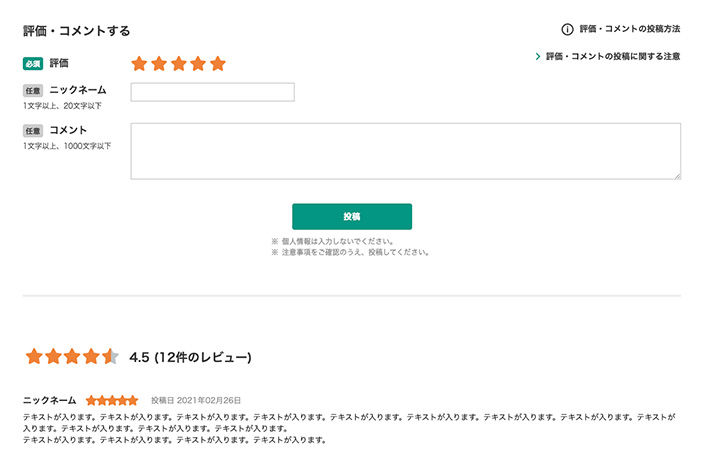702x464 pixels.
Task: Click the 任意 badge beside コメント
Action: click(x=33, y=131)
